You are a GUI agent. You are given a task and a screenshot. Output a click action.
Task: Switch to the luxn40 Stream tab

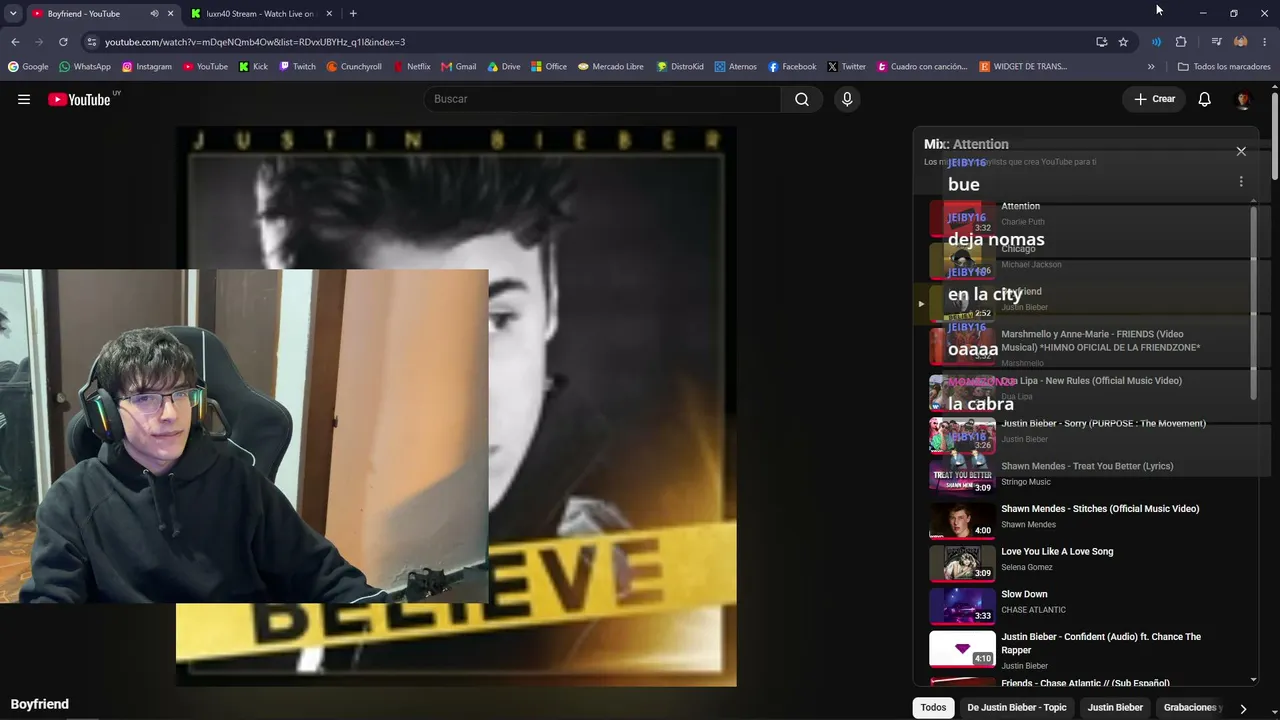tap(262, 14)
